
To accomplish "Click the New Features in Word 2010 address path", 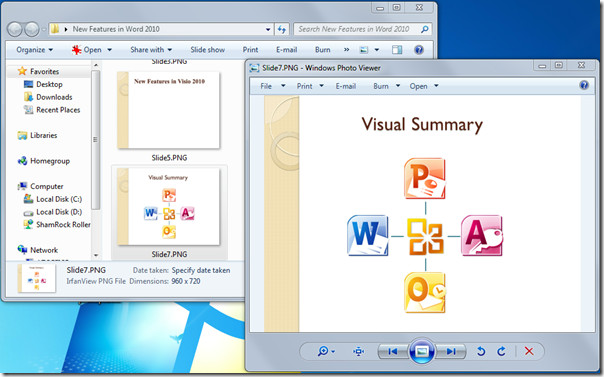I will 116,29.
